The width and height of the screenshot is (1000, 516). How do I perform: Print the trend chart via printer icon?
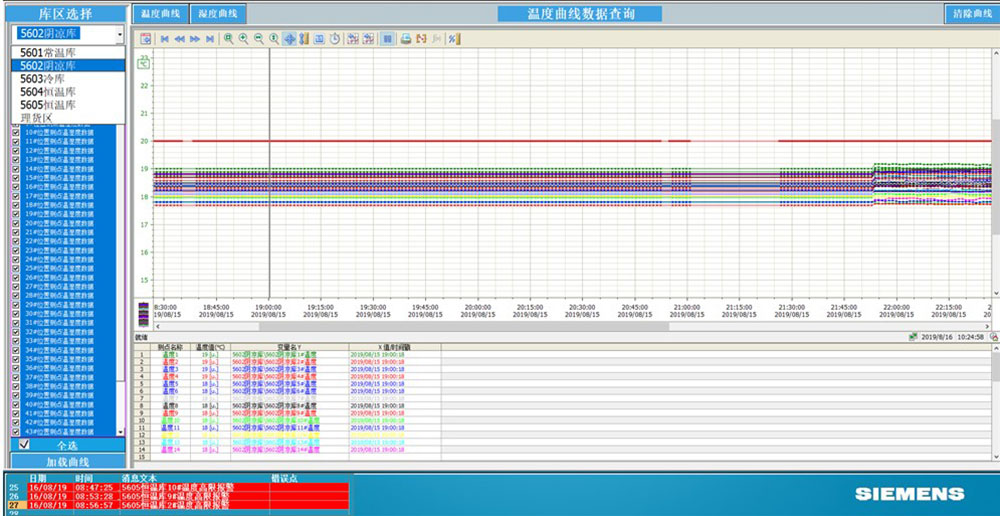[406, 39]
